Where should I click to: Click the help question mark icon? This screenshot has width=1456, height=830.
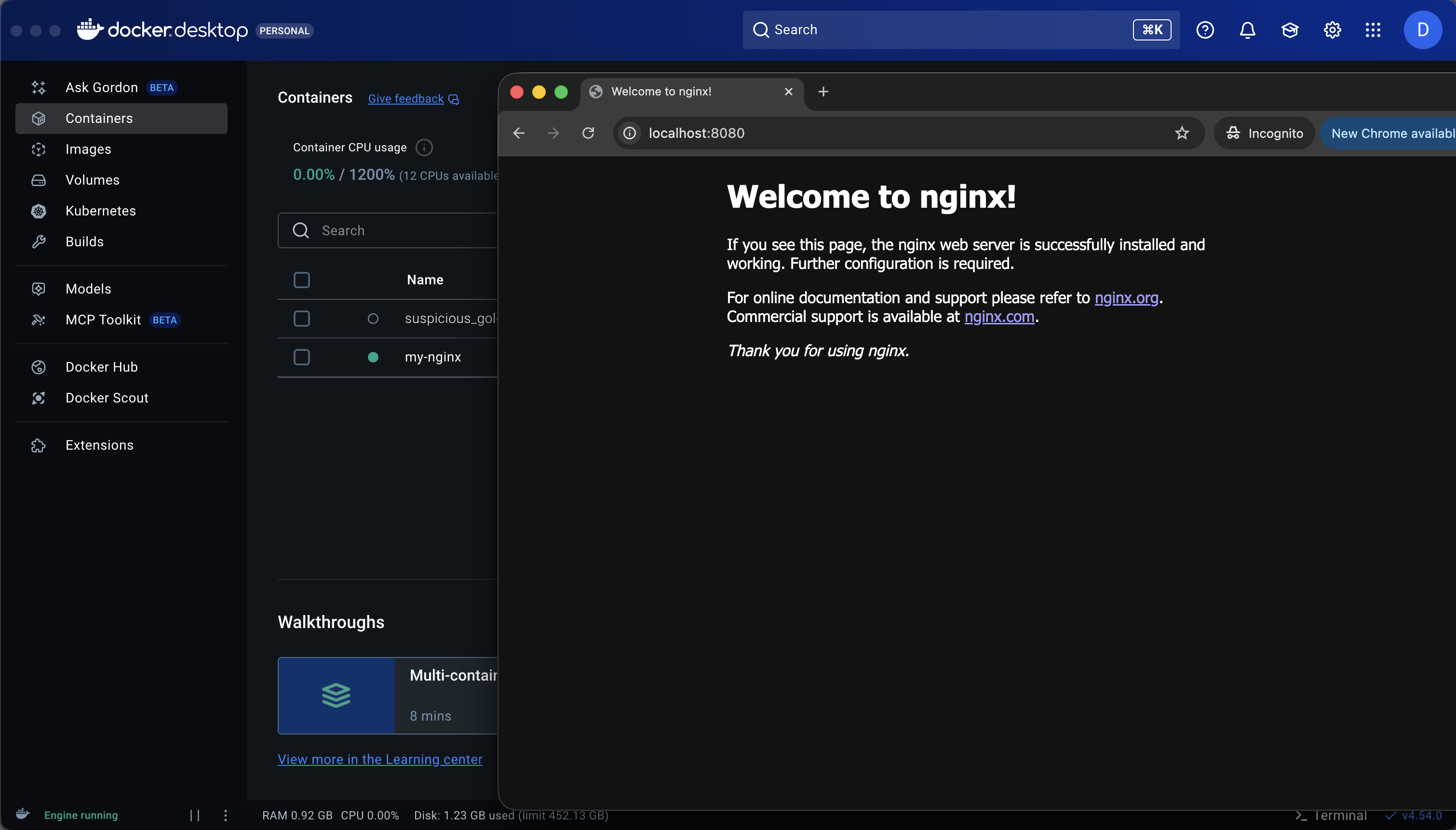coord(1205,30)
